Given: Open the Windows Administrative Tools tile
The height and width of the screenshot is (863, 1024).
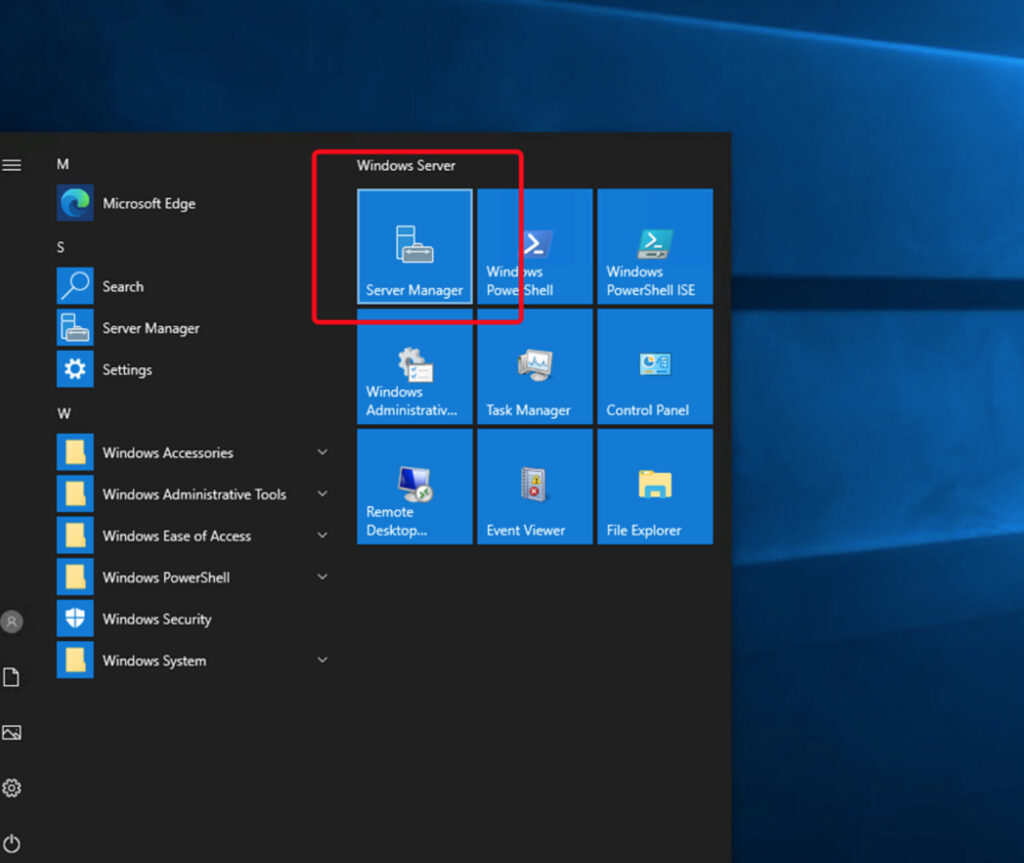Looking at the screenshot, I should [414, 366].
